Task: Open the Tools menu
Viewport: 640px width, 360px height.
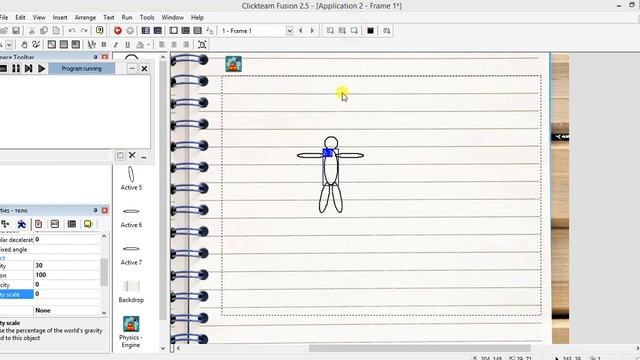Action: [x=147, y=18]
